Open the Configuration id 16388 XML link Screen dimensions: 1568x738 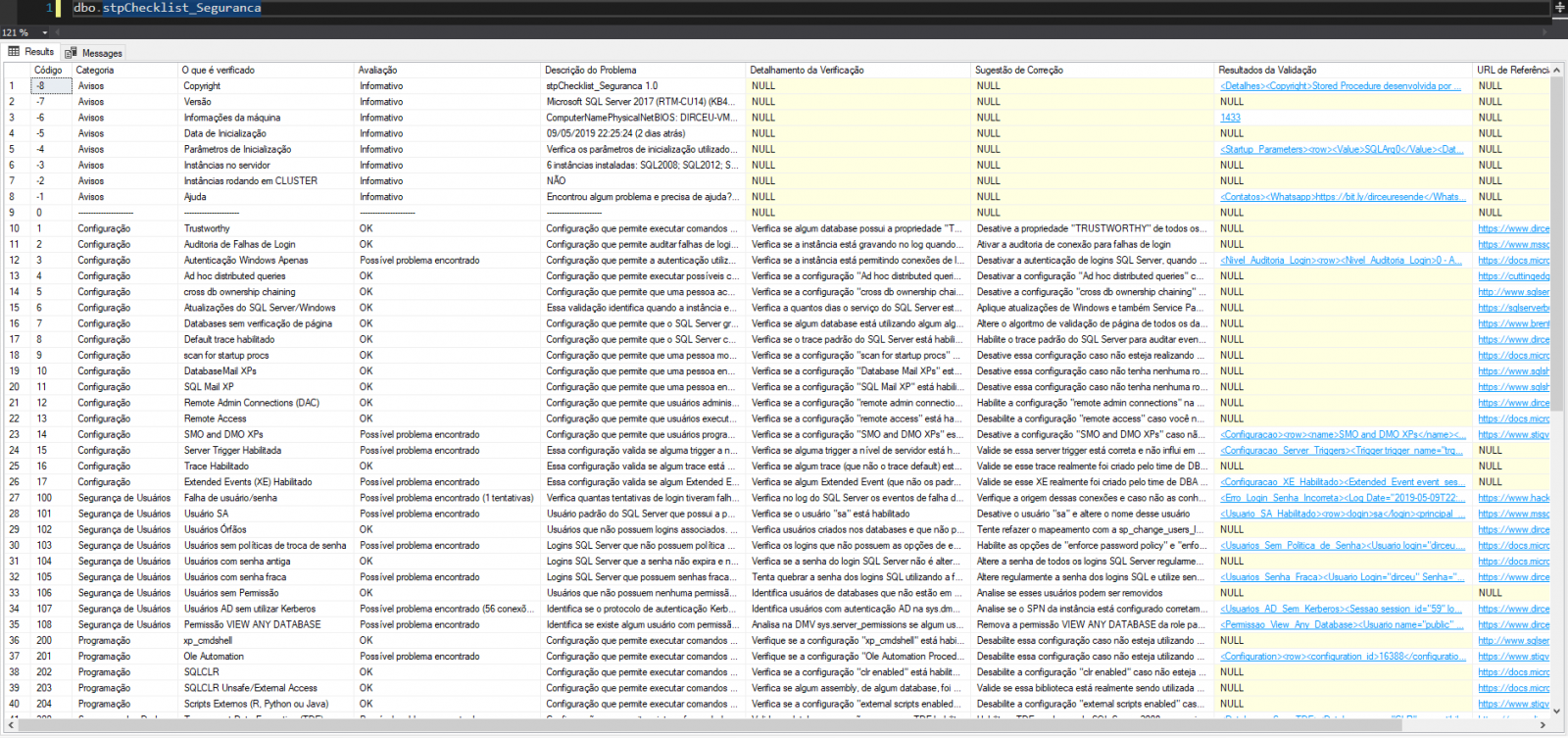(1343, 657)
